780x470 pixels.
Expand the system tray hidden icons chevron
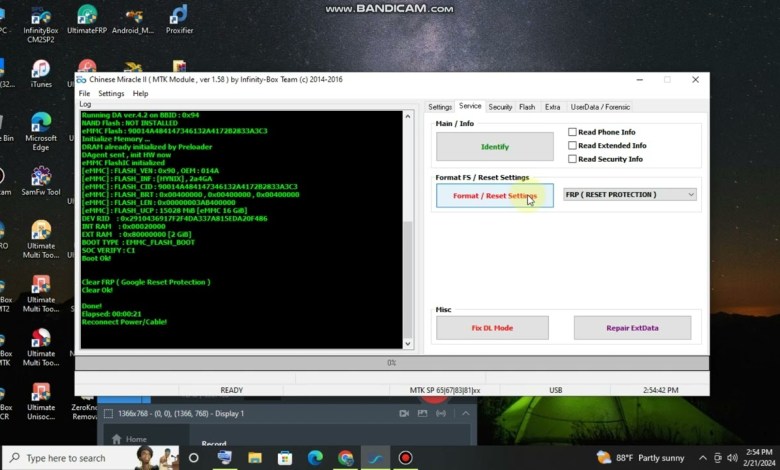point(702,458)
